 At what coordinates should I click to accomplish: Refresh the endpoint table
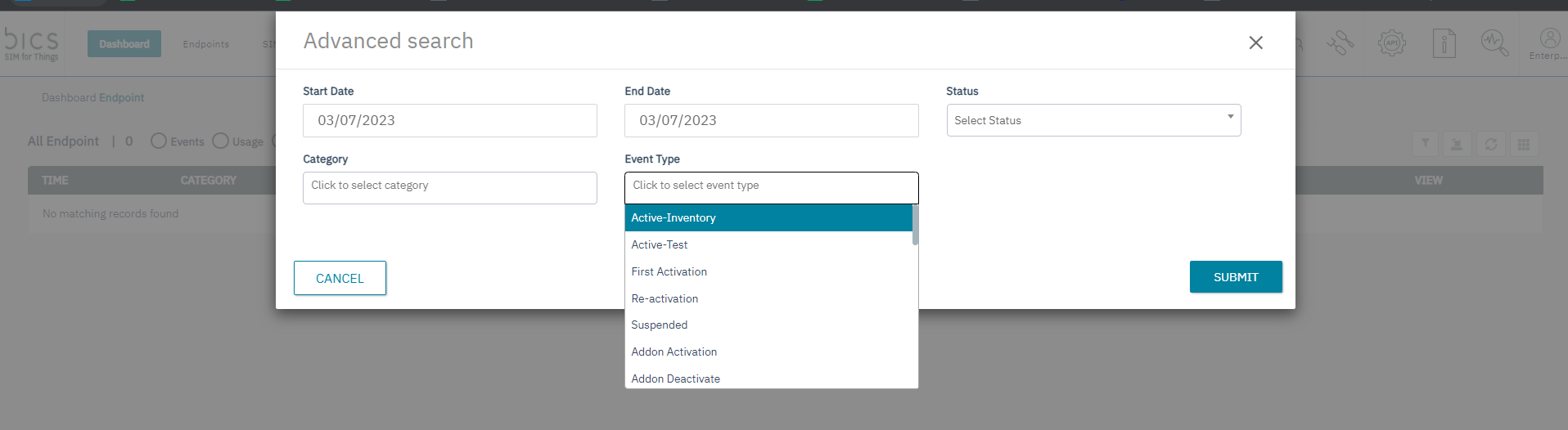1490,144
